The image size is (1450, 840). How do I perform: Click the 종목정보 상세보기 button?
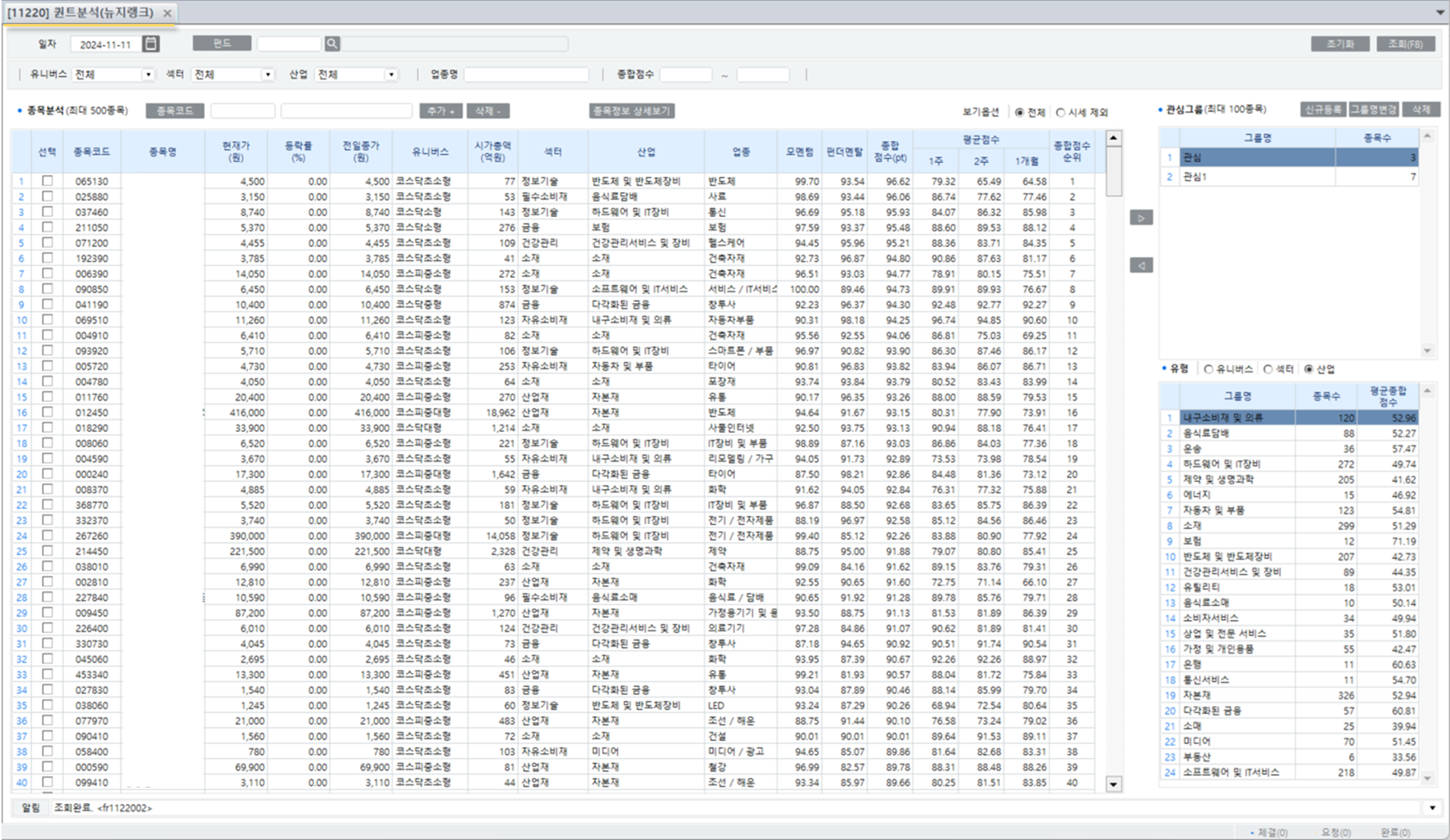631,111
